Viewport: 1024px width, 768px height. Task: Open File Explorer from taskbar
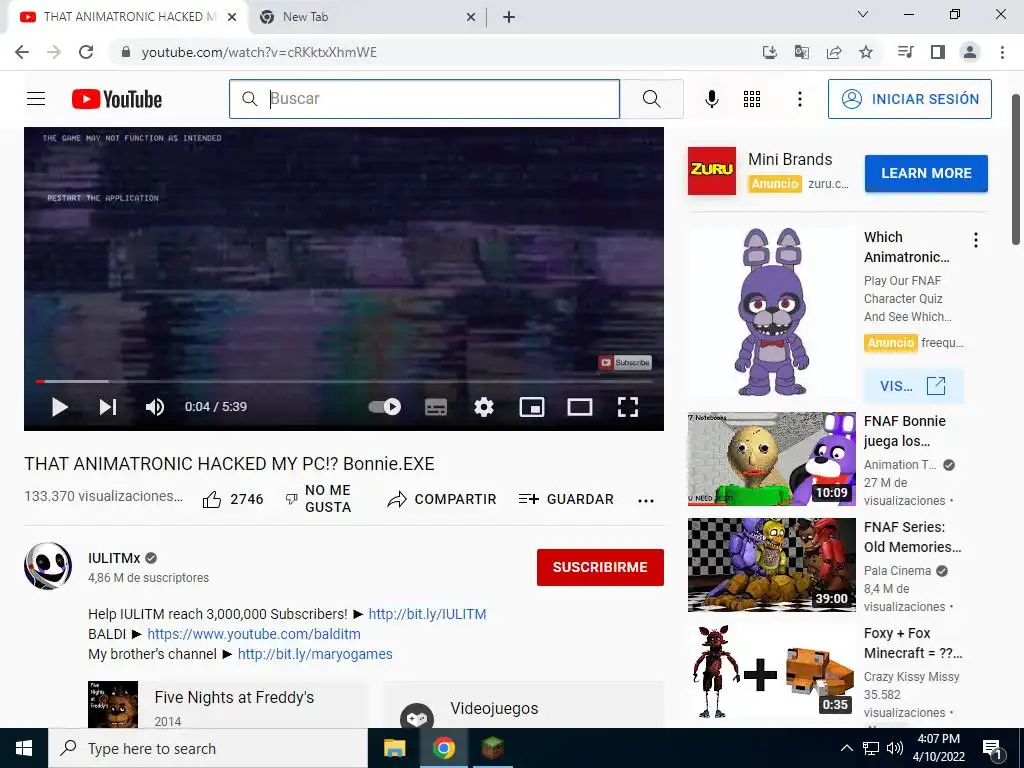coord(394,748)
